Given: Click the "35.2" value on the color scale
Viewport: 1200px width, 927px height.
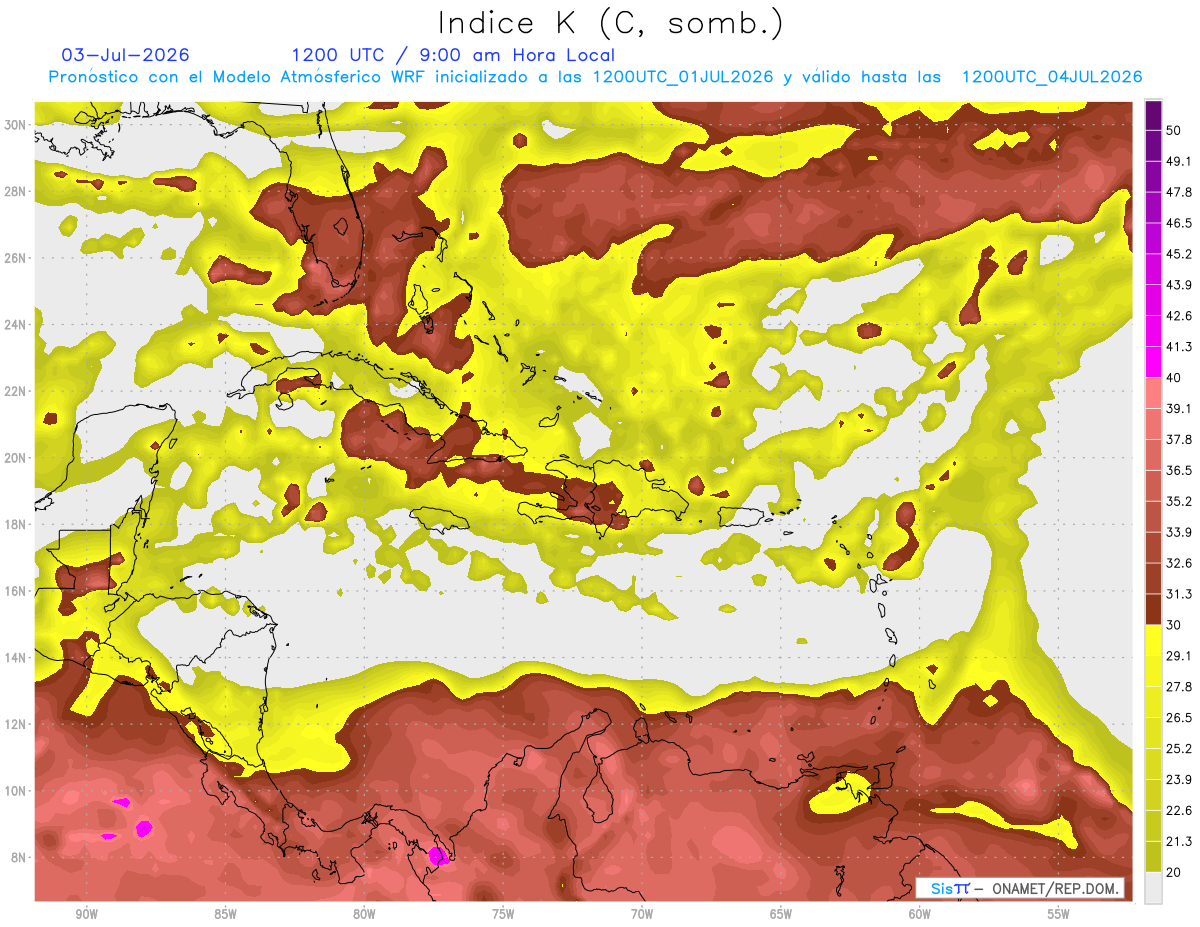Looking at the screenshot, I should pyautogui.click(x=1180, y=501).
